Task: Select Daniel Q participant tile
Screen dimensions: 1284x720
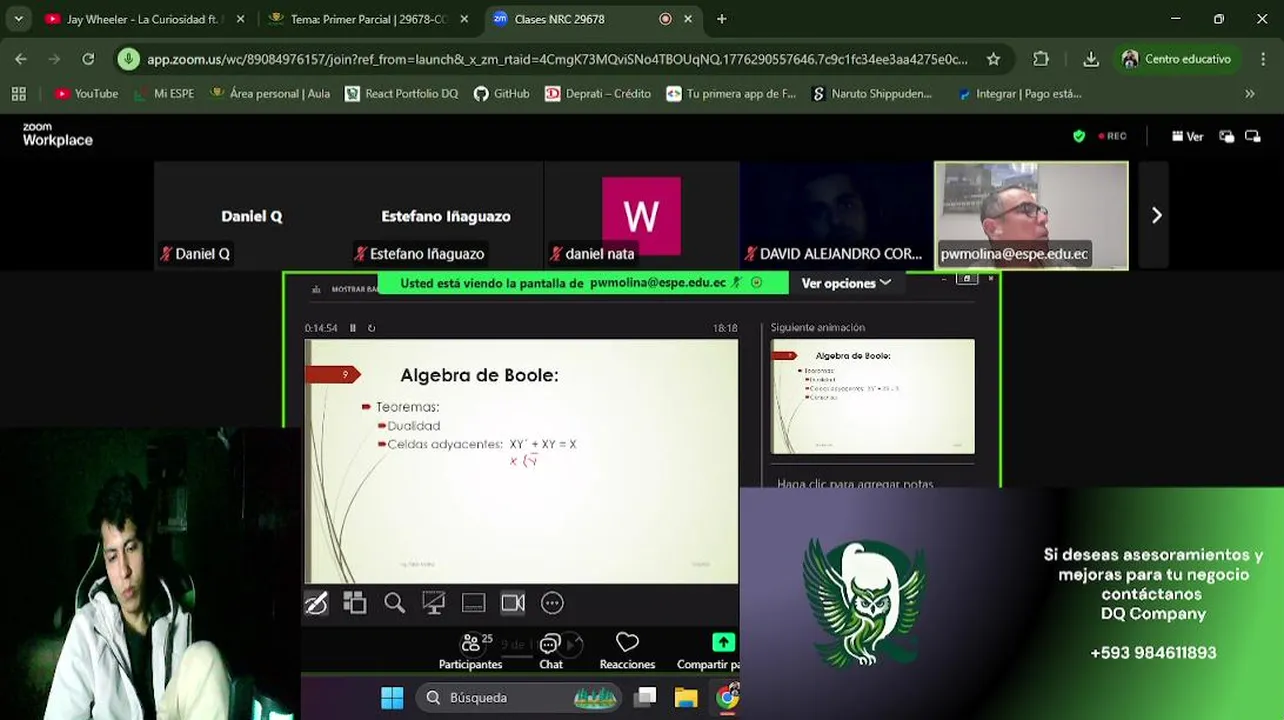Action: click(x=251, y=215)
